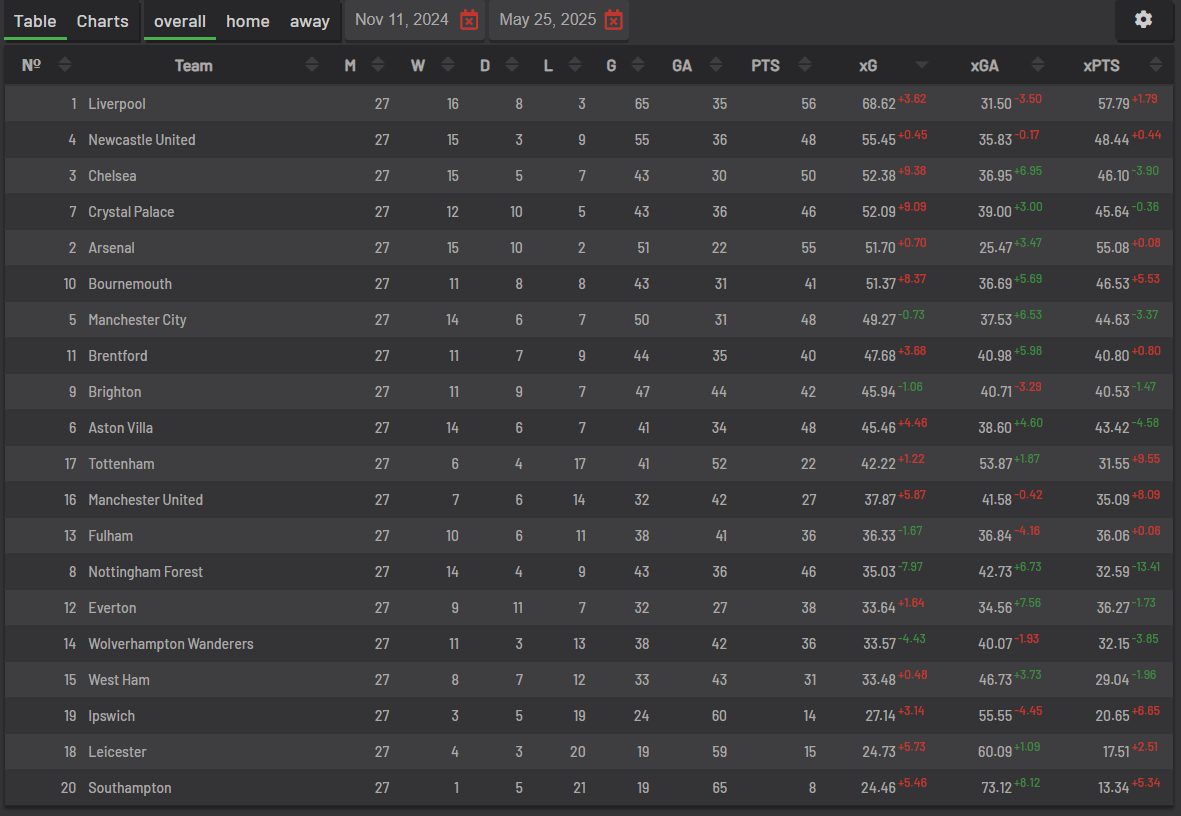
Task: Open the May 25, 2025 date picker
Action: pyautogui.click(x=548, y=20)
